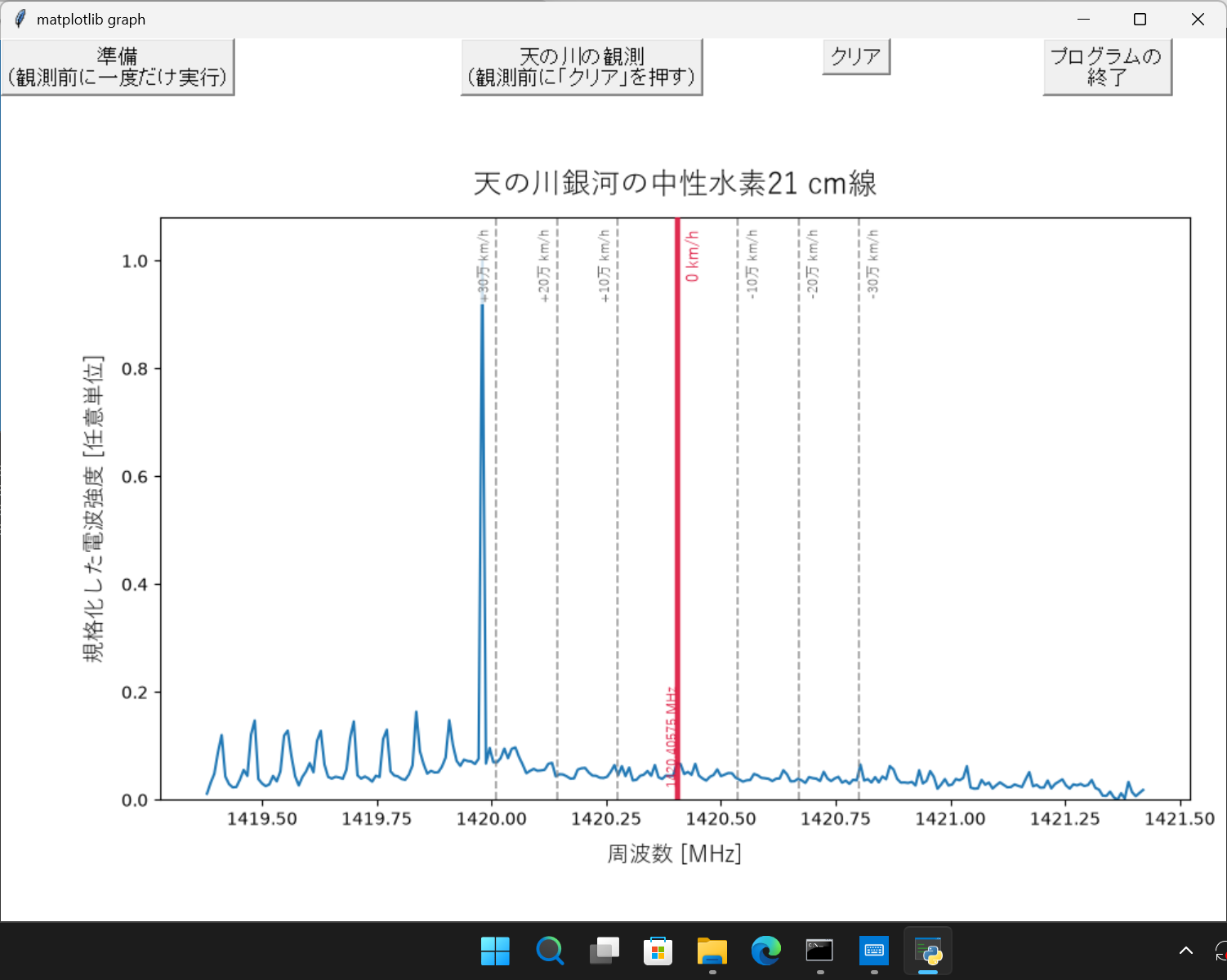Viewport: 1227px width, 980px height.
Task: Launch Microsoft Edge browser
Action: (x=766, y=951)
